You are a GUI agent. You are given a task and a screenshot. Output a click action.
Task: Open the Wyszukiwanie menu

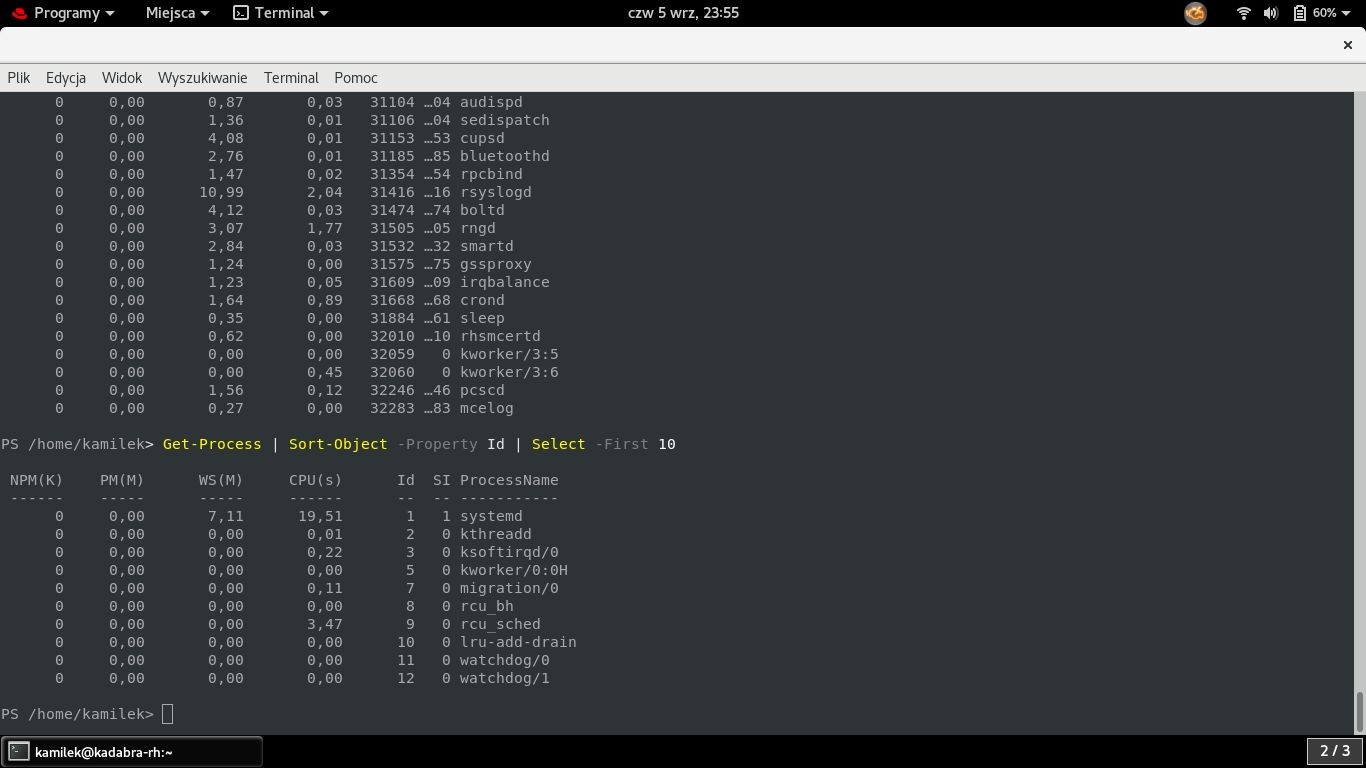tap(203, 77)
